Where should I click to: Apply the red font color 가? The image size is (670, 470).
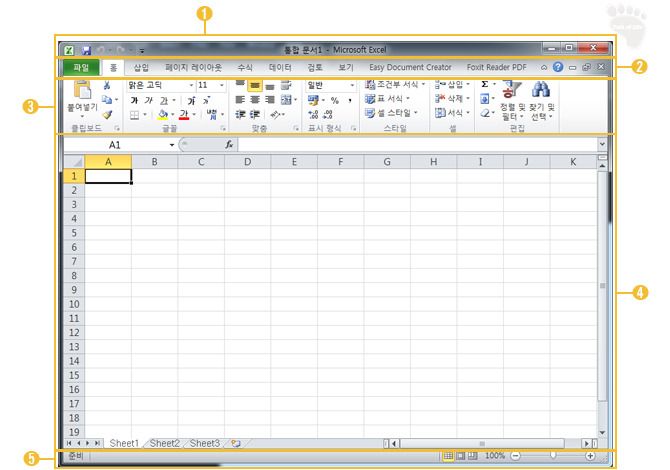coord(184,114)
